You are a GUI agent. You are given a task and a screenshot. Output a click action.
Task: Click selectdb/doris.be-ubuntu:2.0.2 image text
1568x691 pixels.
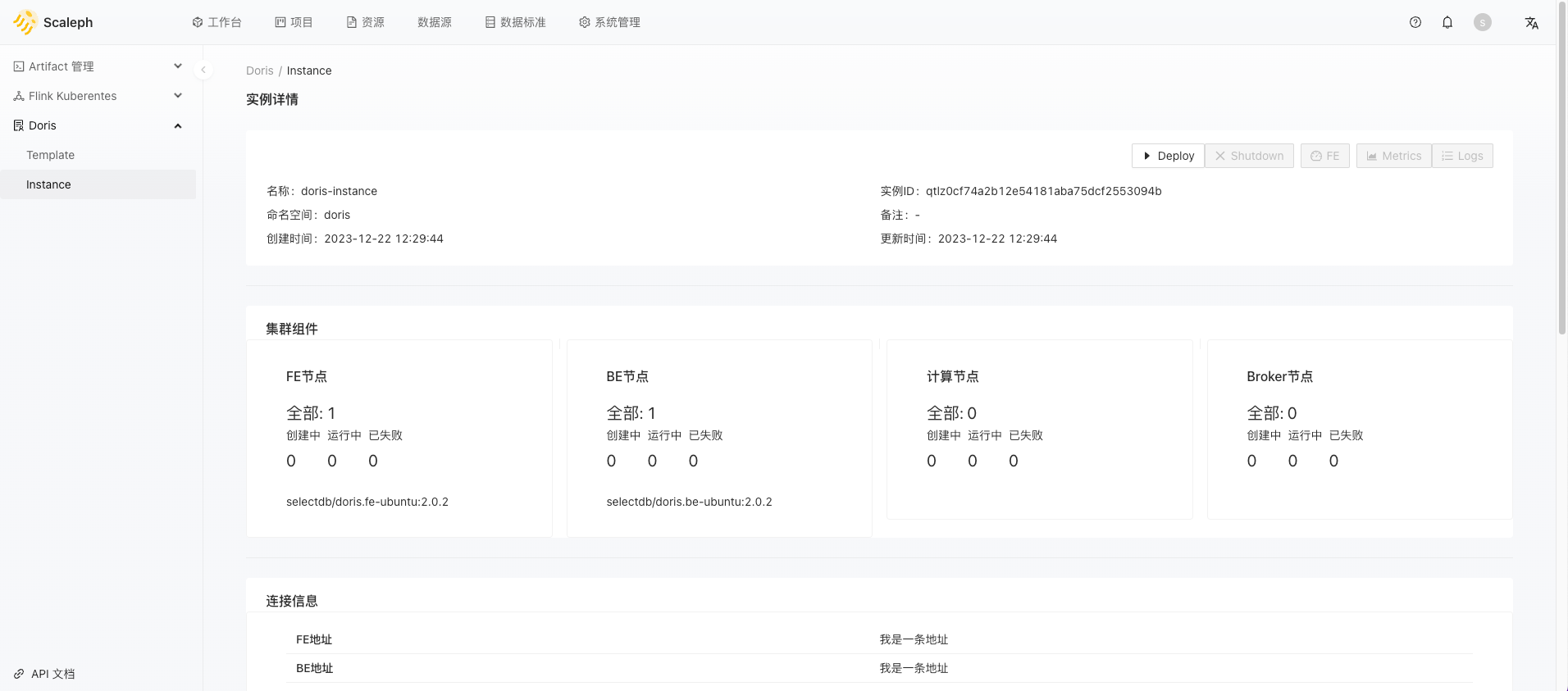[x=689, y=502]
